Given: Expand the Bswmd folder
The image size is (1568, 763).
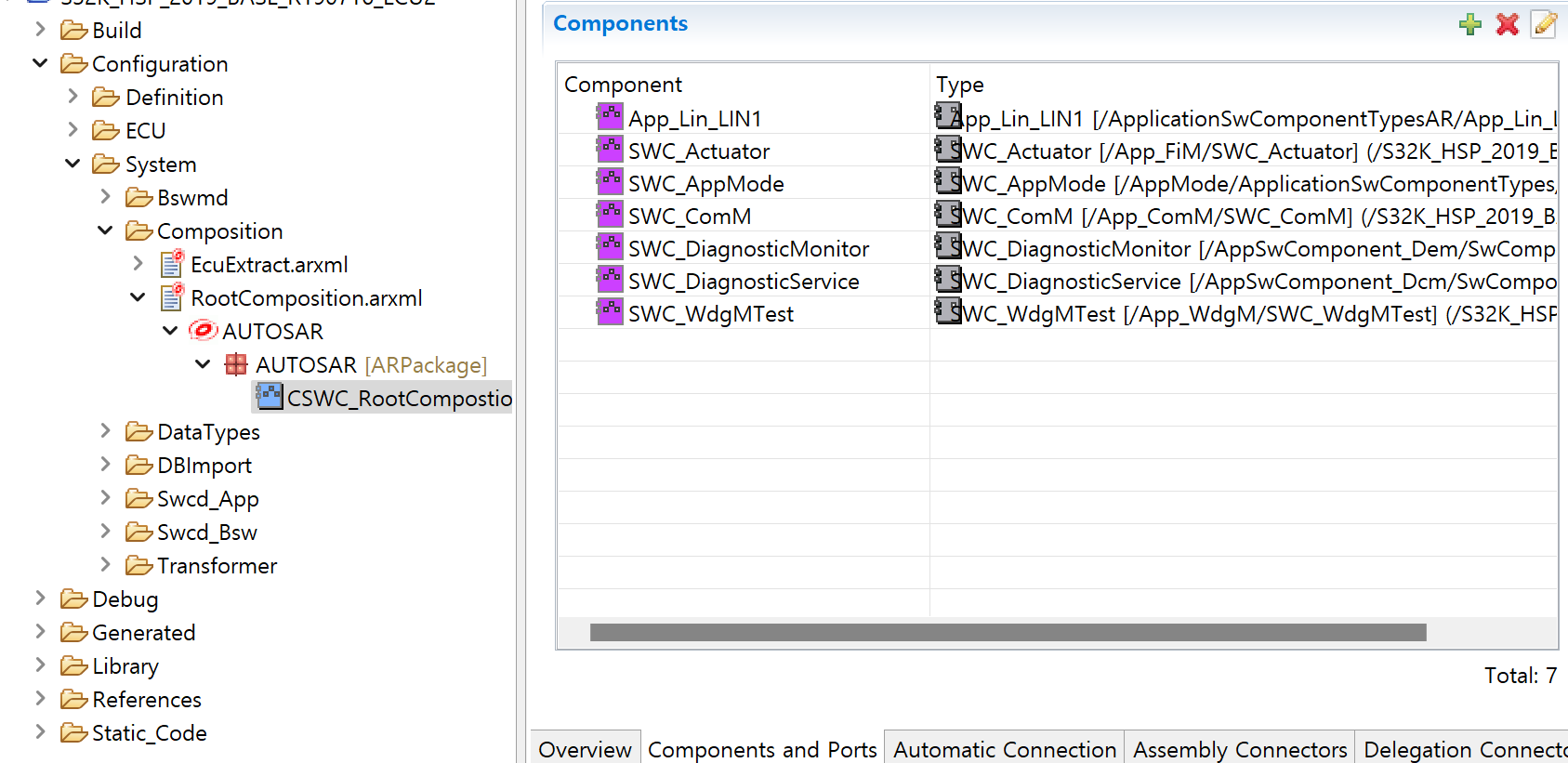Looking at the screenshot, I should [105, 197].
